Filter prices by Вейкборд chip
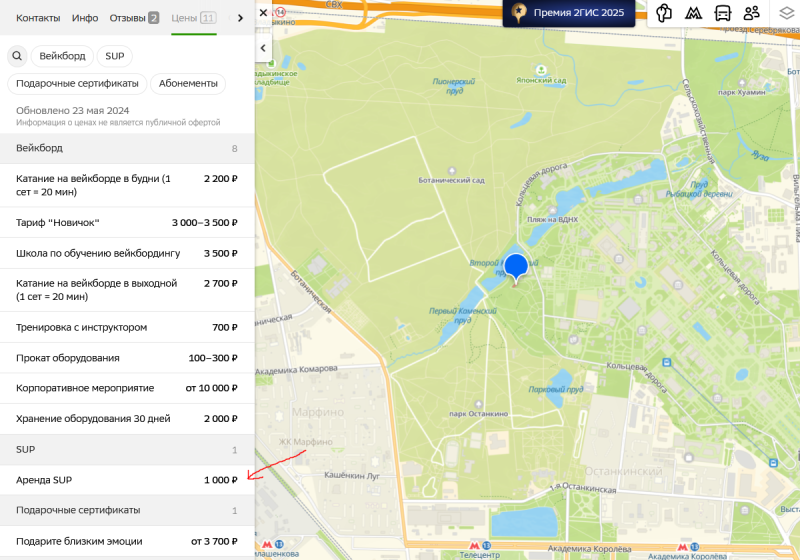Image resolution: width=800 pixels, height=560 pixels. coord(62,56)
